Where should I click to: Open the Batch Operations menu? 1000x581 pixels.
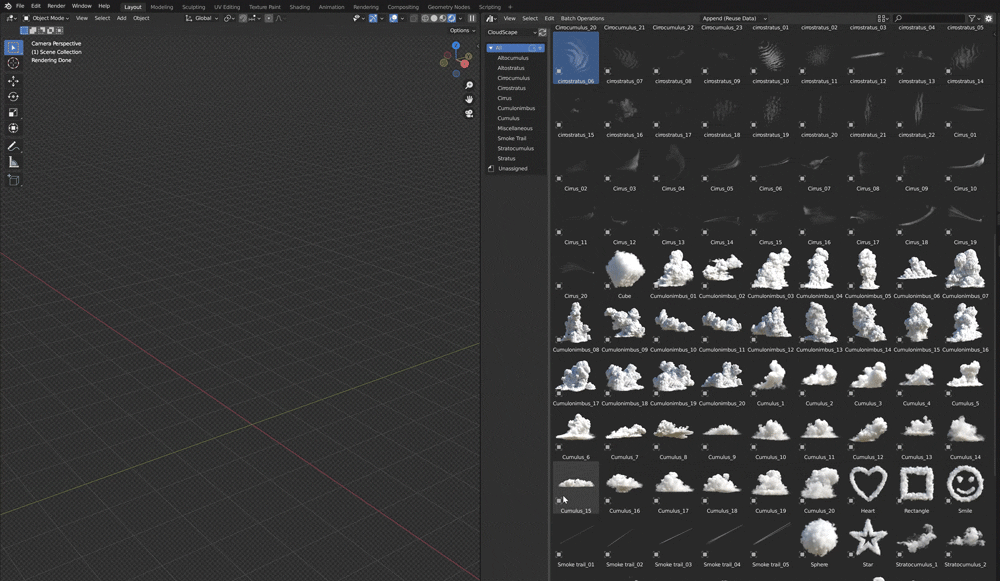(582, 18)
